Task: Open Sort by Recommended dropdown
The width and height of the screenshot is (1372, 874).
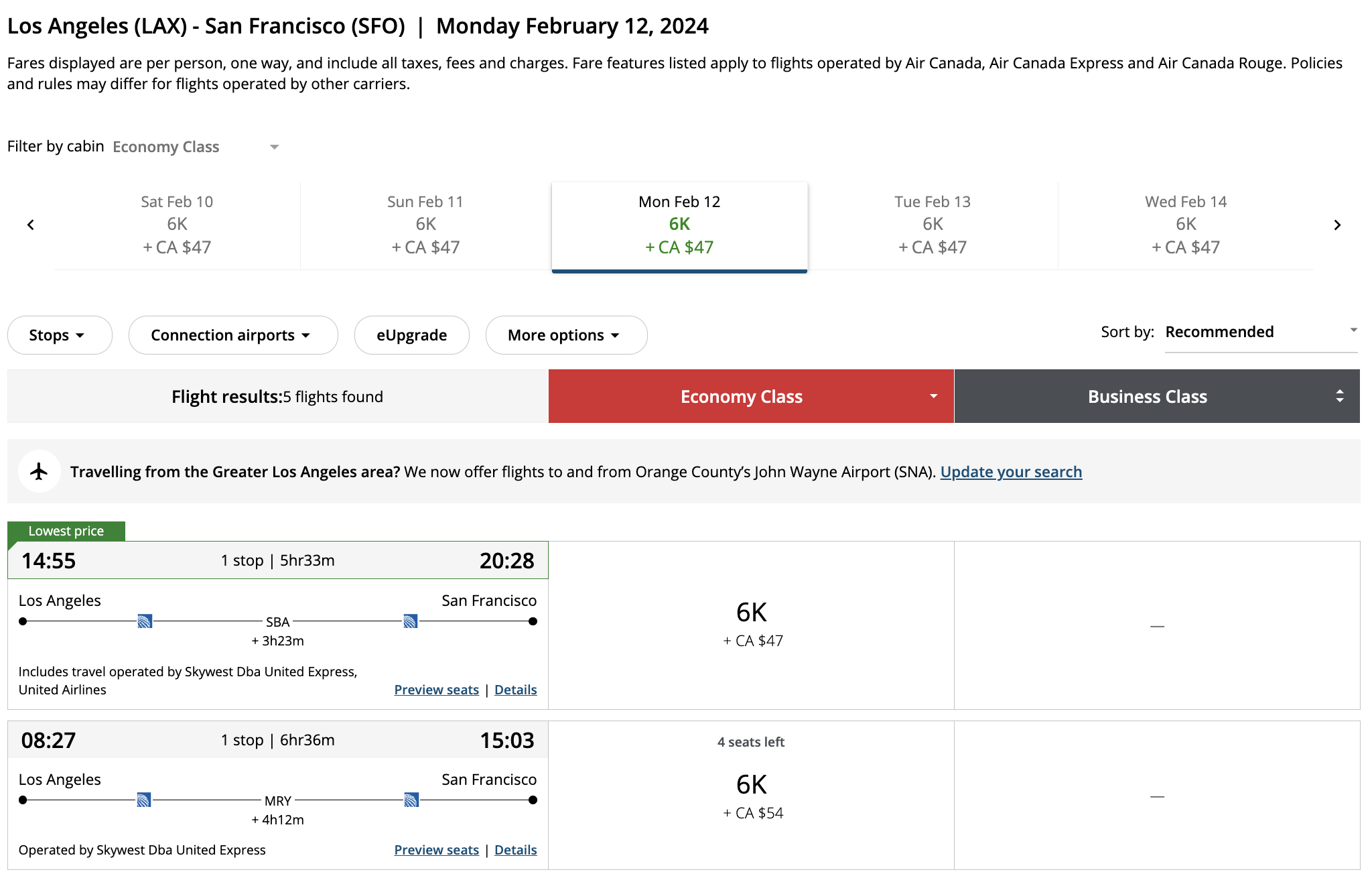Action: pos(1260,332)
